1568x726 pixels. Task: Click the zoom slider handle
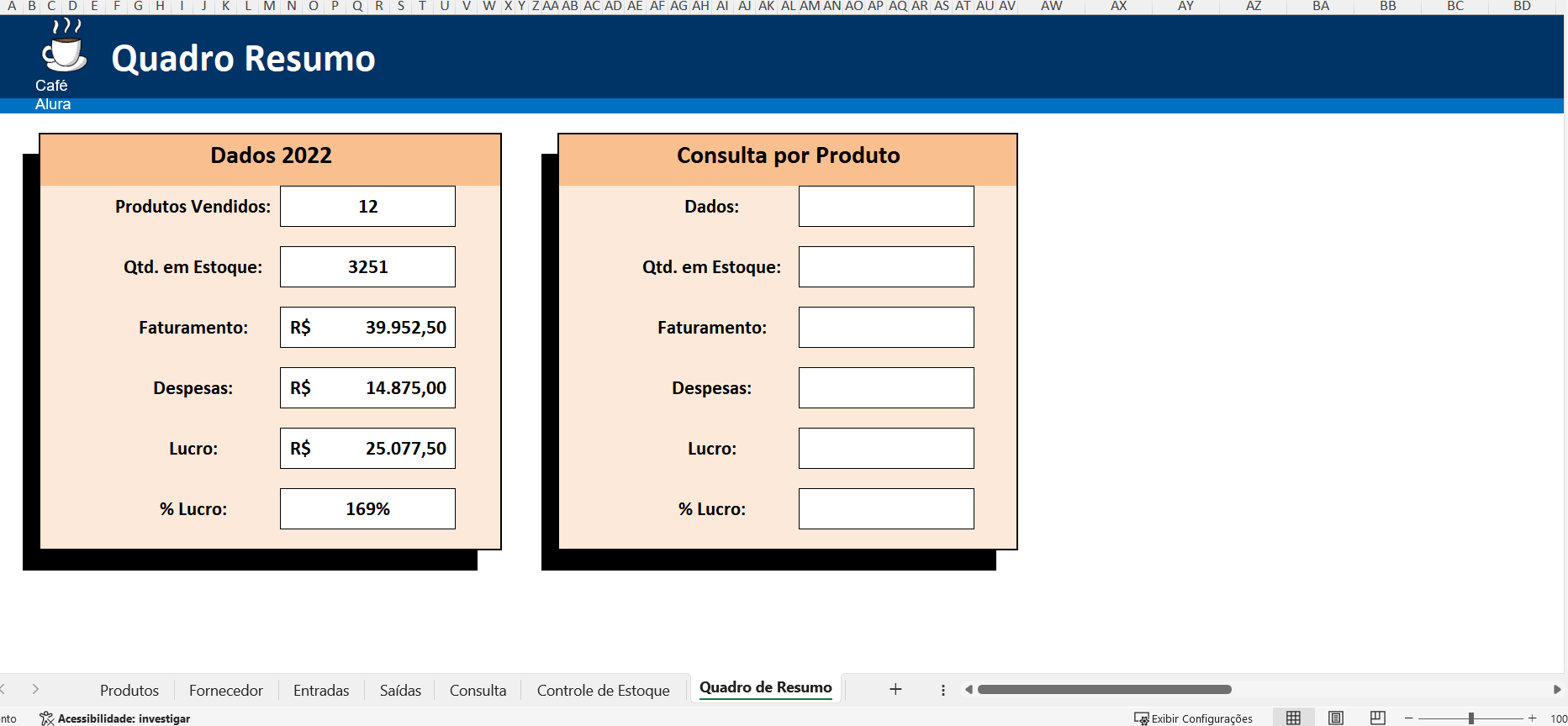pos(1471,718)
